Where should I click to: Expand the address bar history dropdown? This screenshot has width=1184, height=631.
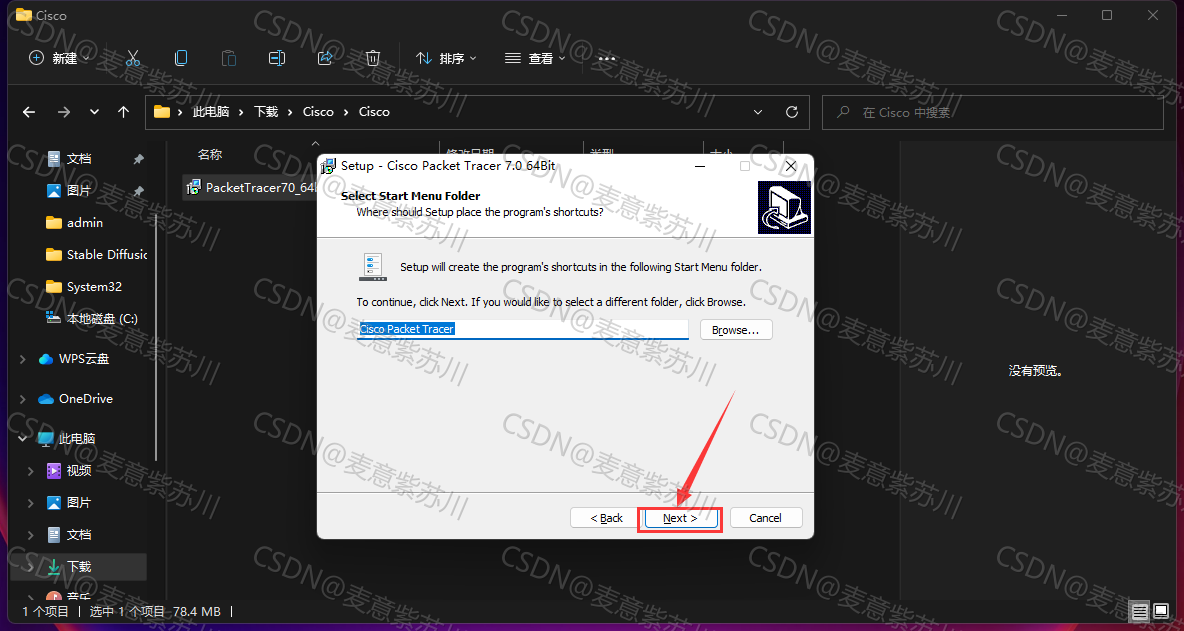[x=758, y=112]
